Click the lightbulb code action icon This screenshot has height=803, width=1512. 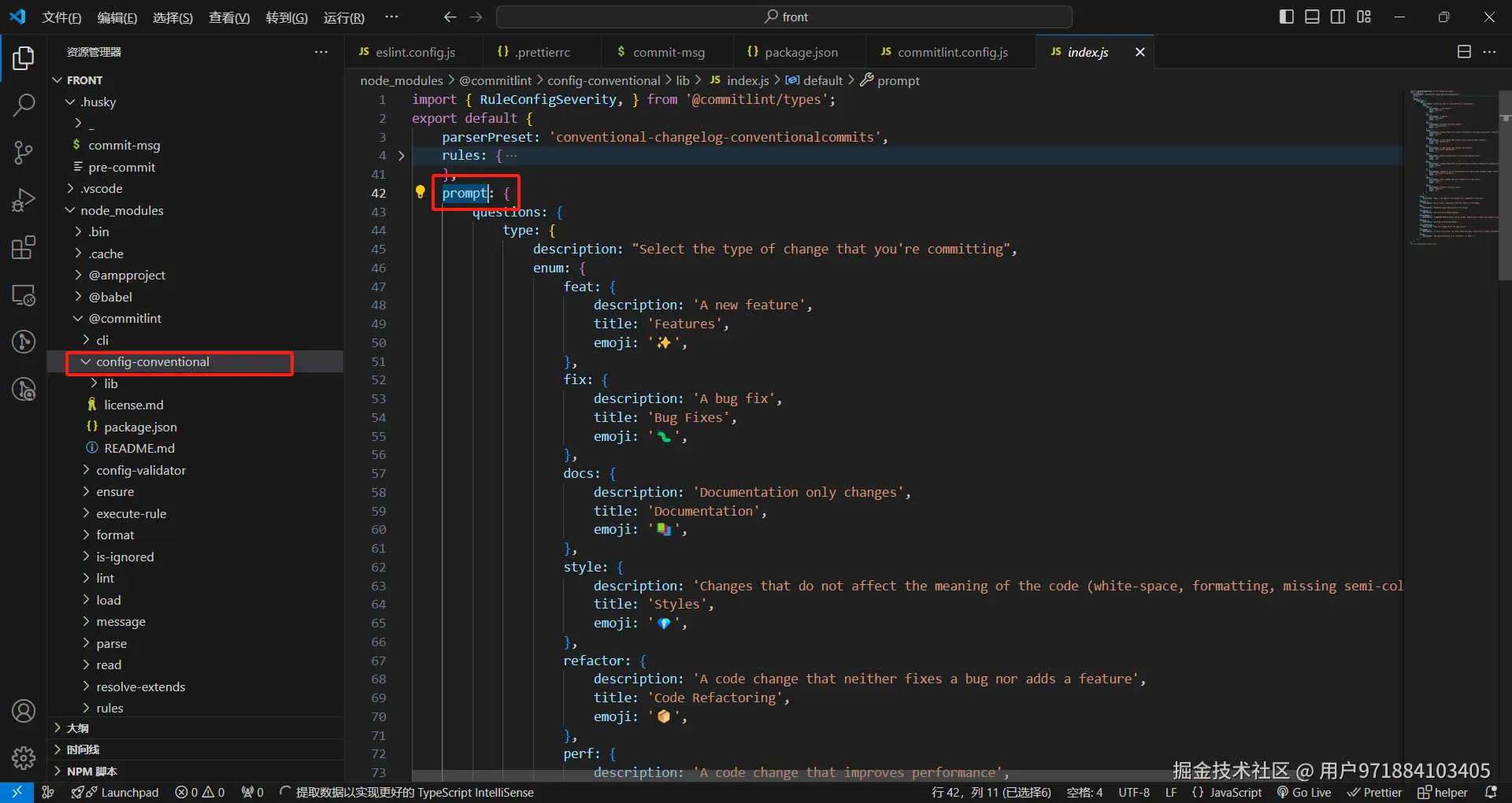click(x=420, y=192)
